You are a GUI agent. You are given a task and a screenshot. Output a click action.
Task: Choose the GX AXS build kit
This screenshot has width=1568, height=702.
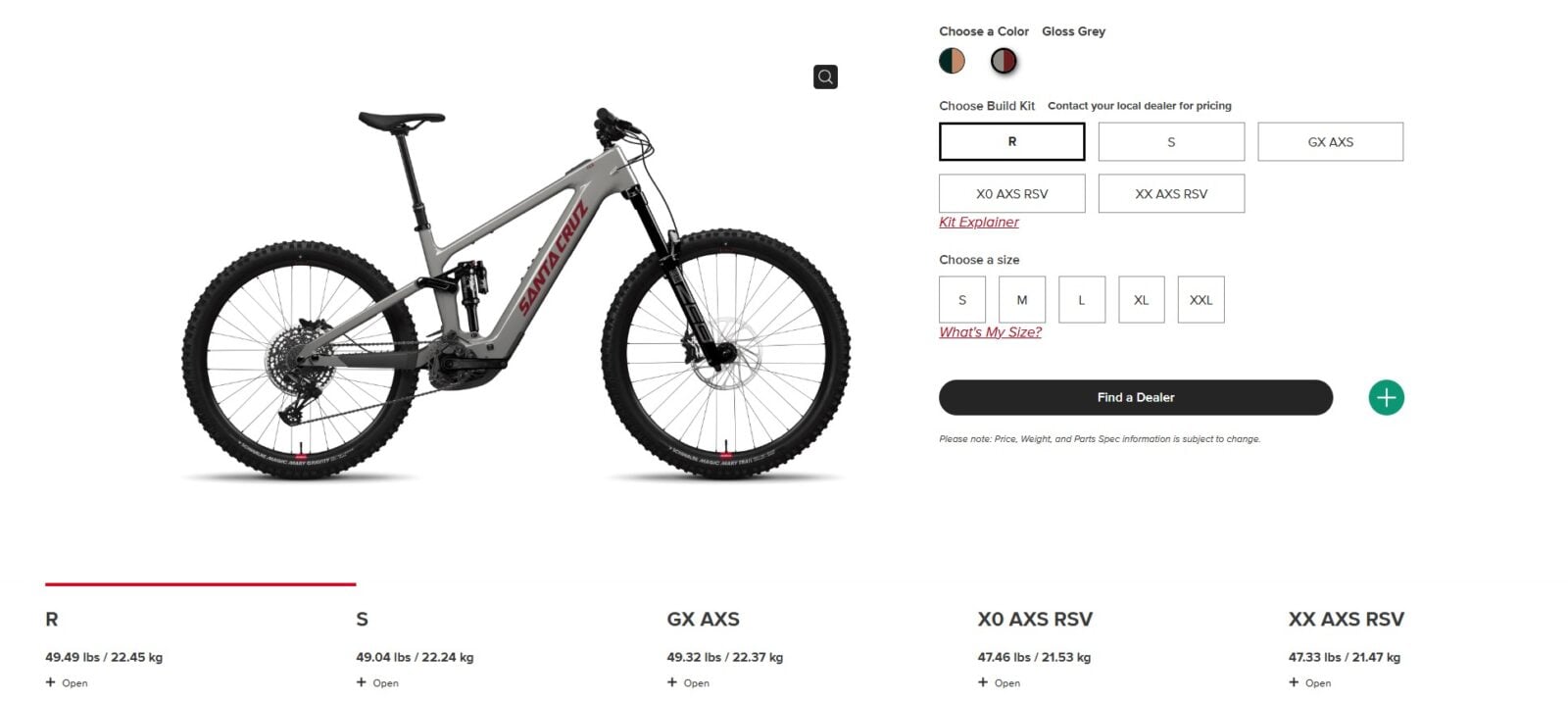pyautogui.click(x=1330, y=141)
